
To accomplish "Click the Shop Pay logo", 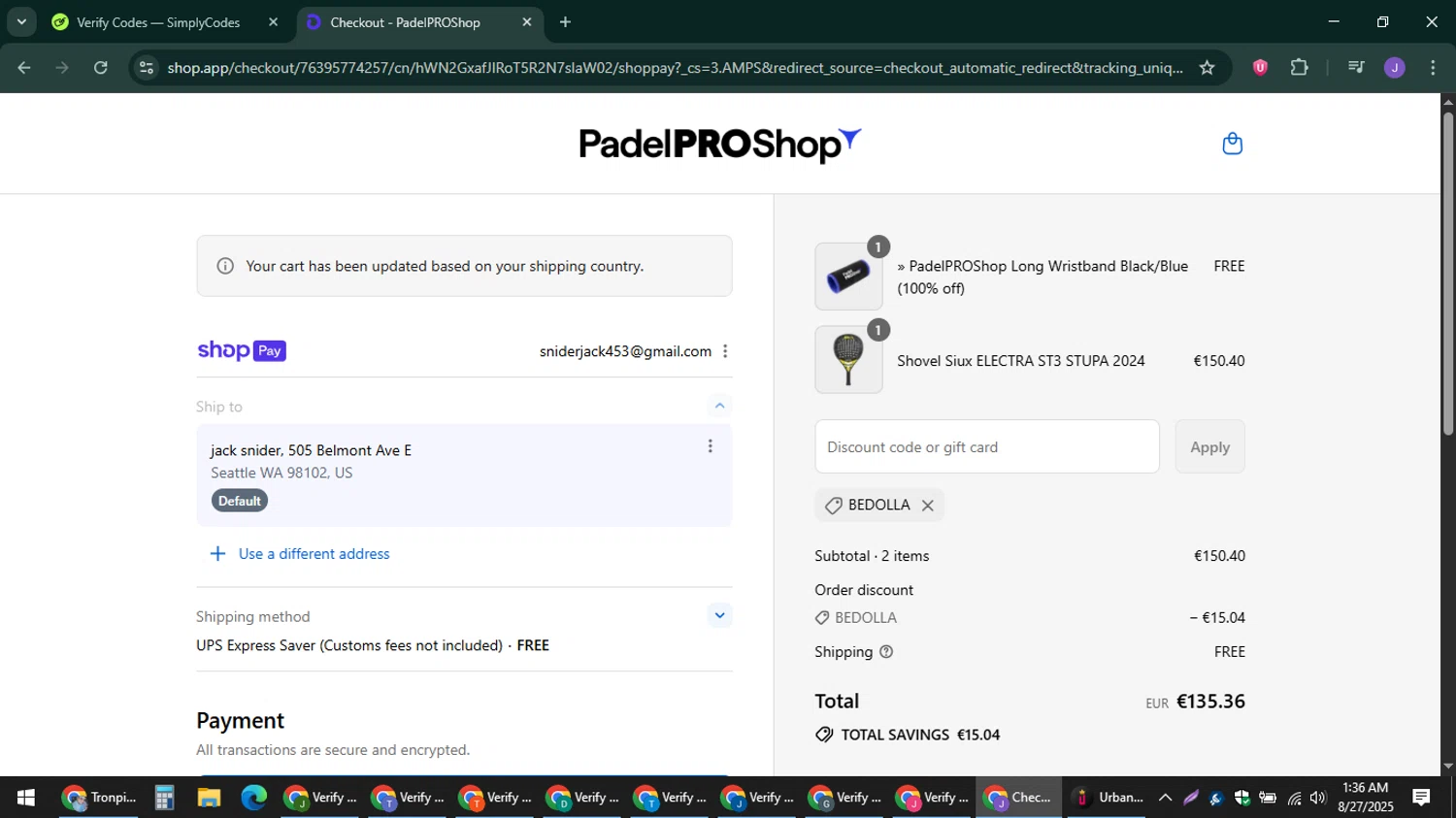I will coord(242,350).
